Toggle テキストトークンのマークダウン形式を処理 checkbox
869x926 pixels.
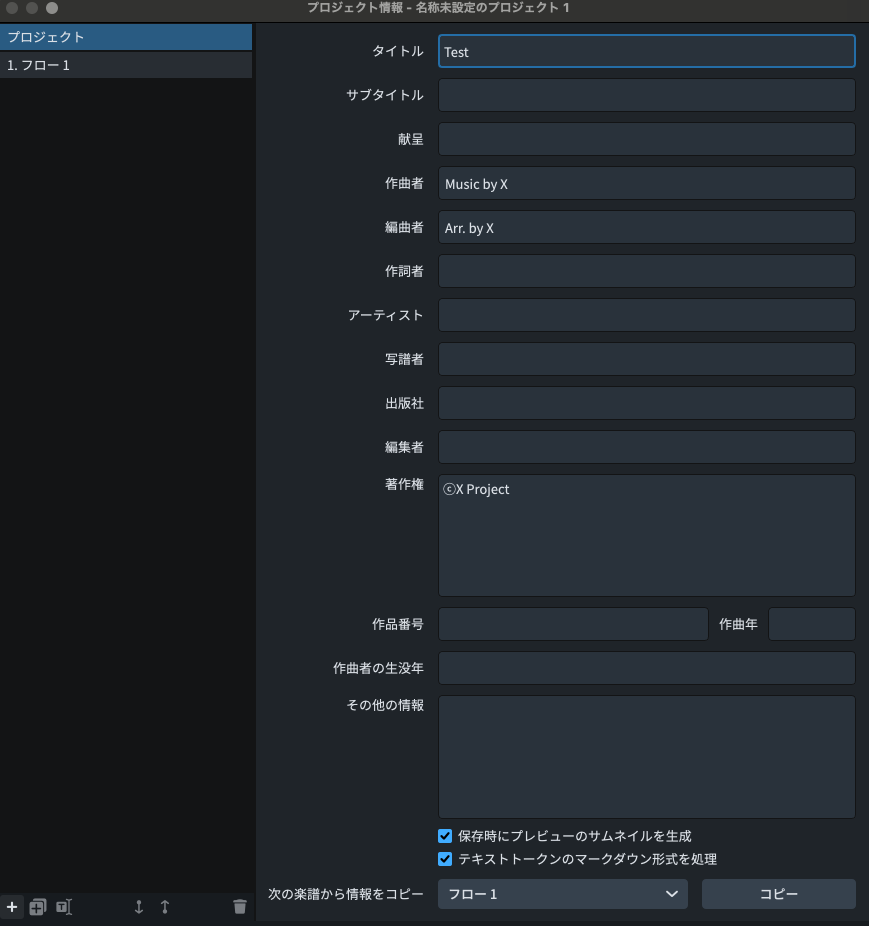click(446, 859)
